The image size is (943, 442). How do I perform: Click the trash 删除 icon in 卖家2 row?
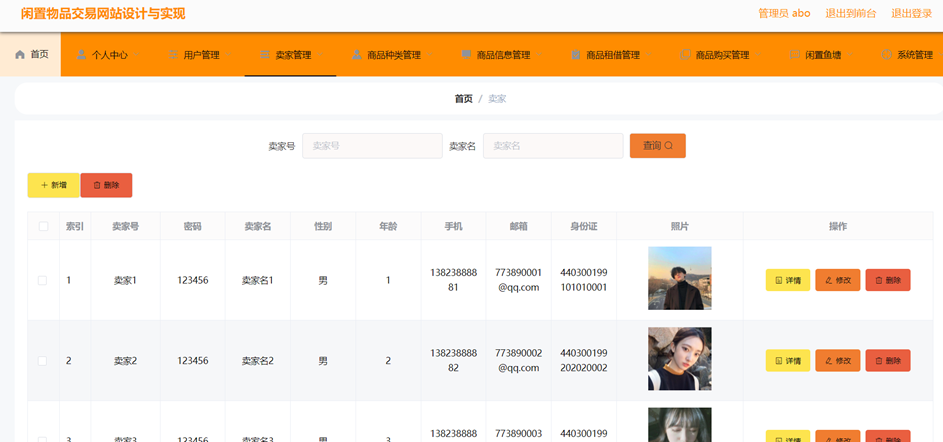click(x=879, y=361)
